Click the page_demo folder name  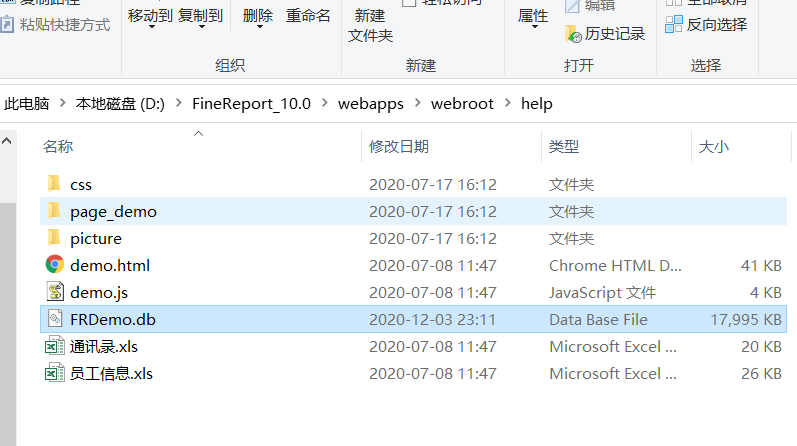point(113,212)
